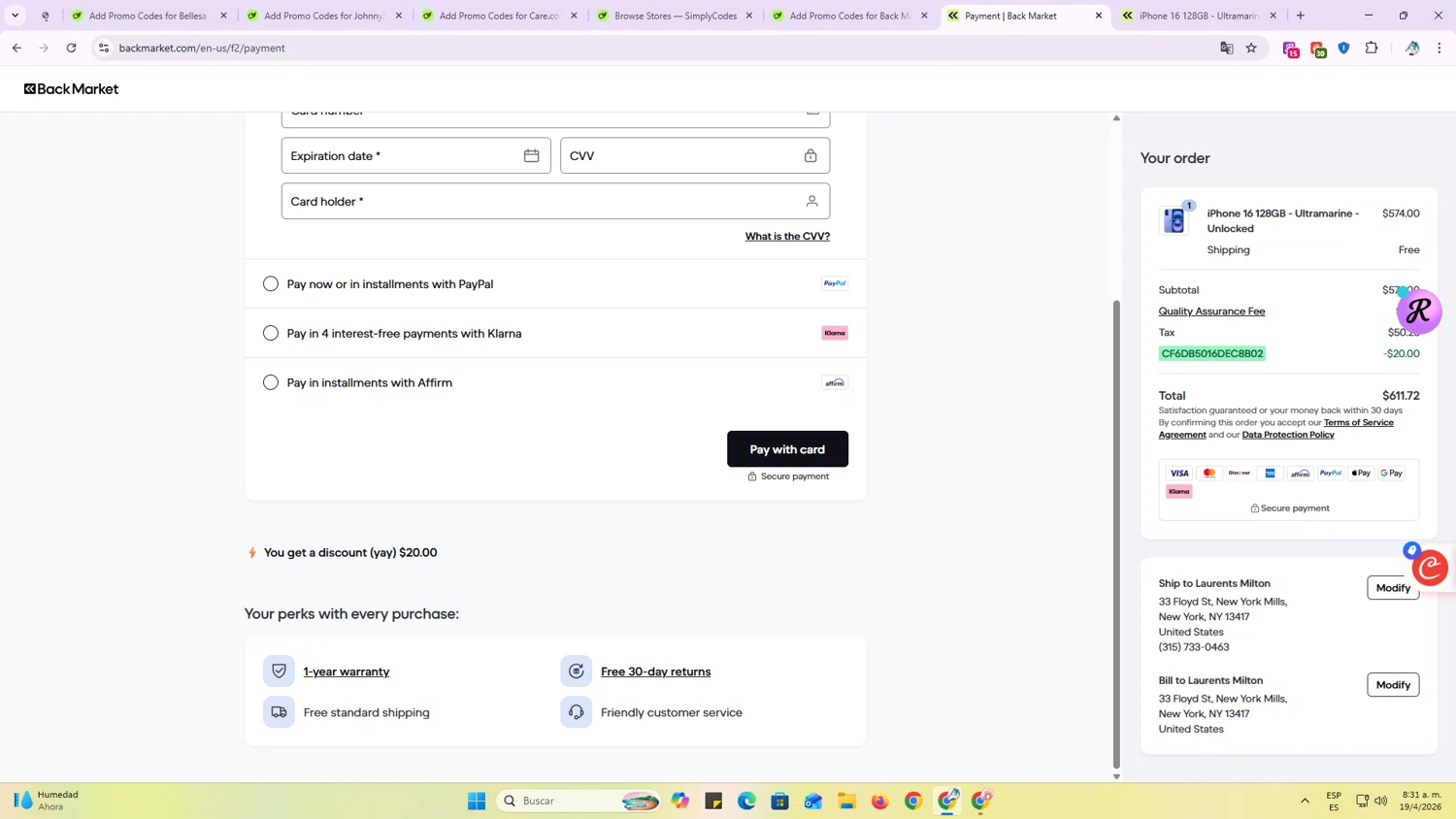Open the blue shield extension icon
The image size is (1456, 819).
point(1344,48)
